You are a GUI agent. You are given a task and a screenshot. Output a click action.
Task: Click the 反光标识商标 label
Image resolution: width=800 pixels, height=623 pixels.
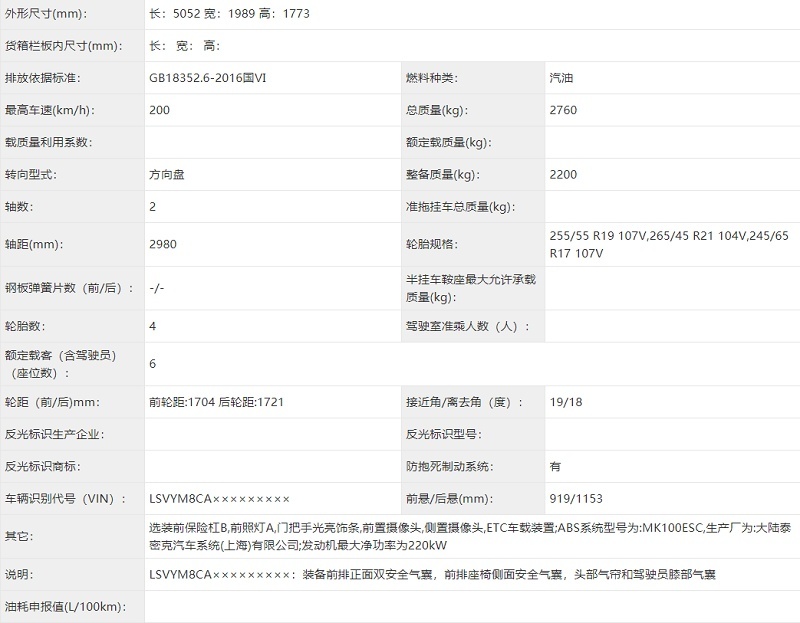pos(43,466)
